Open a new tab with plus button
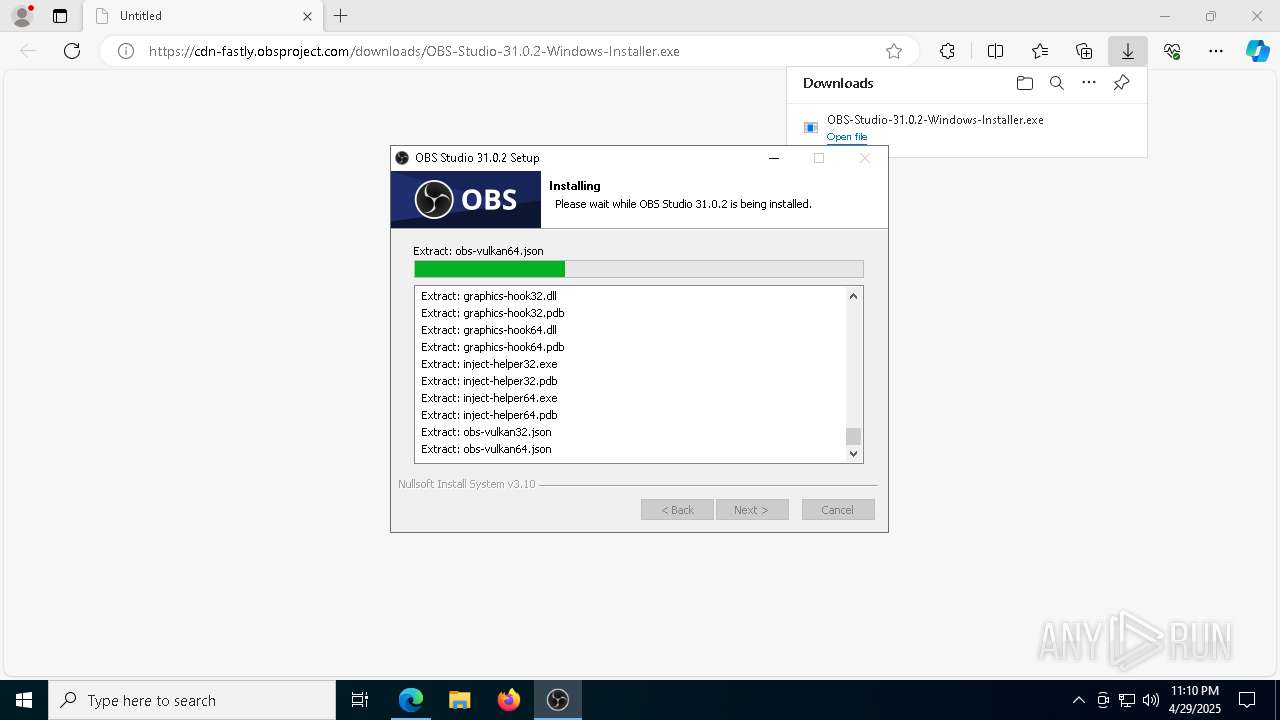Image resolution: width=1280 pixels, height=720 pixels. coord(341,16)
